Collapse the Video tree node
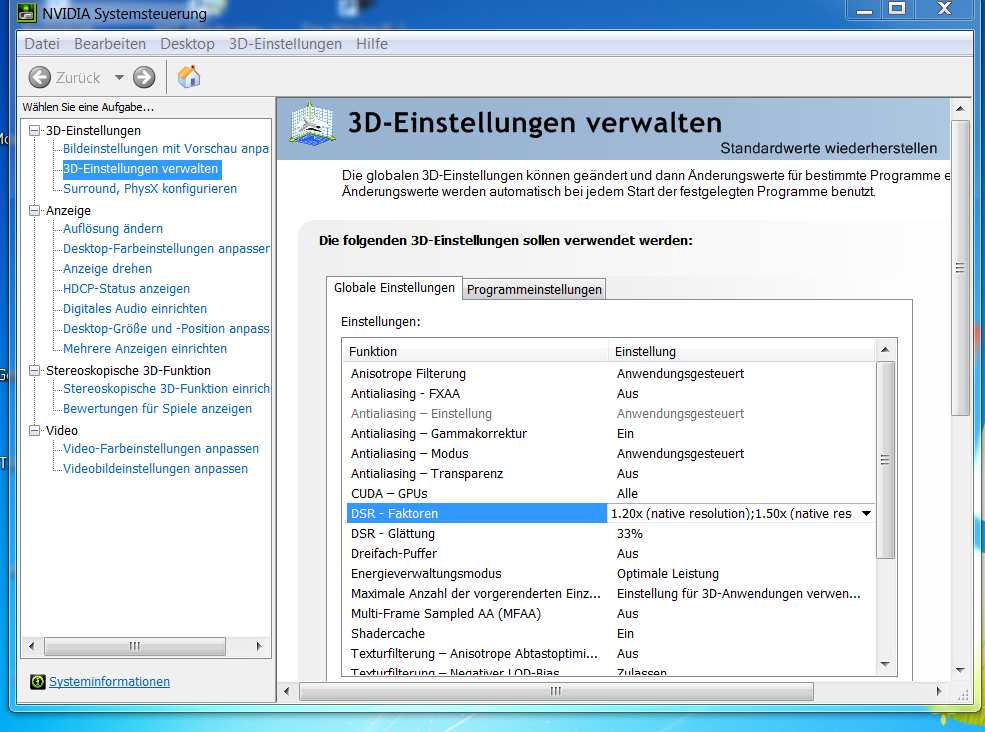The width and height of the screenshot is (985, 732). pos(35,430)
